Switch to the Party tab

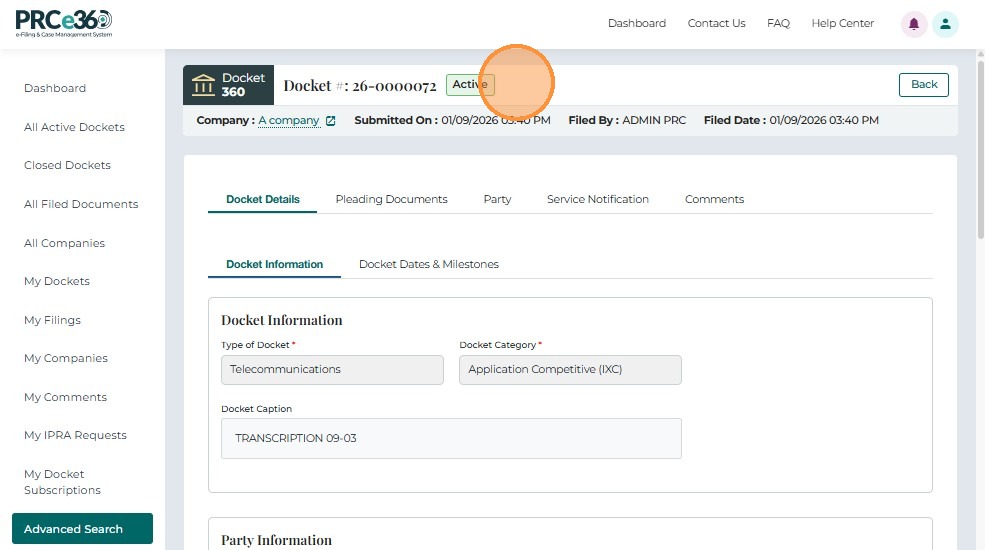click(x=497, y=199)
